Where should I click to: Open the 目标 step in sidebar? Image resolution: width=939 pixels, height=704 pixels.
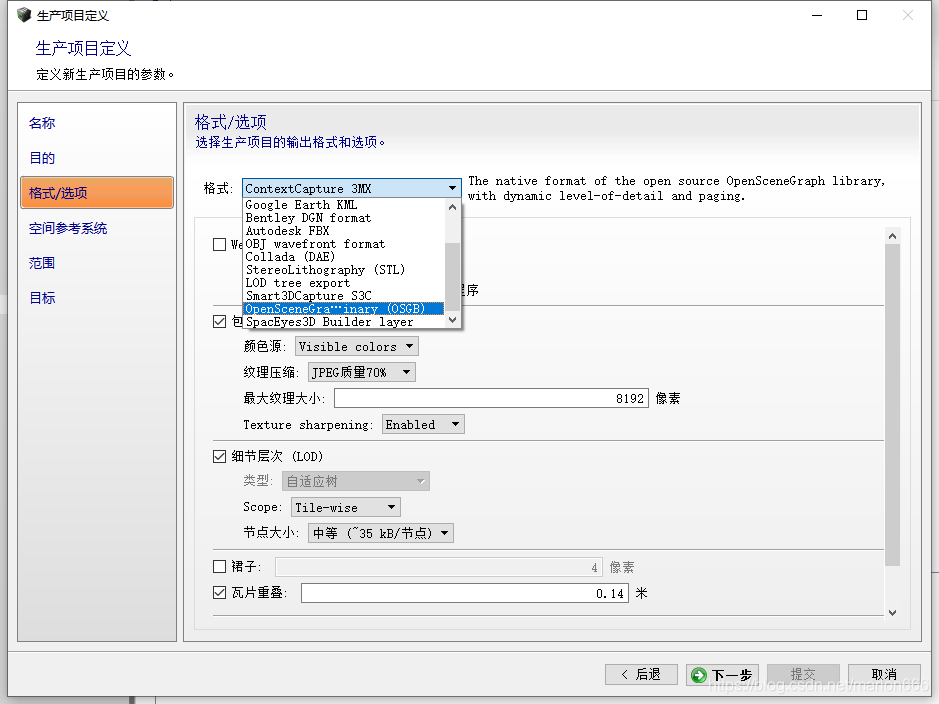pyautogui.click(x=42, y=298)
